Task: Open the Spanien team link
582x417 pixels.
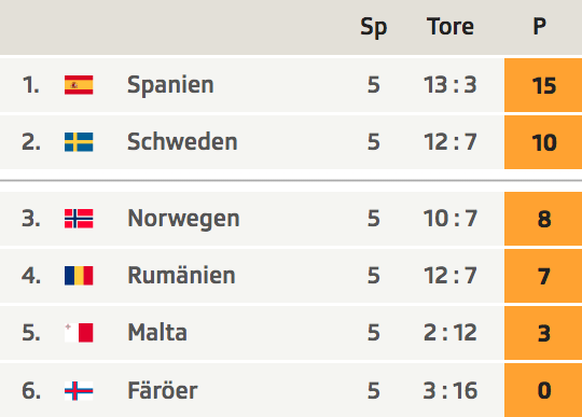Action: (170, 85)
